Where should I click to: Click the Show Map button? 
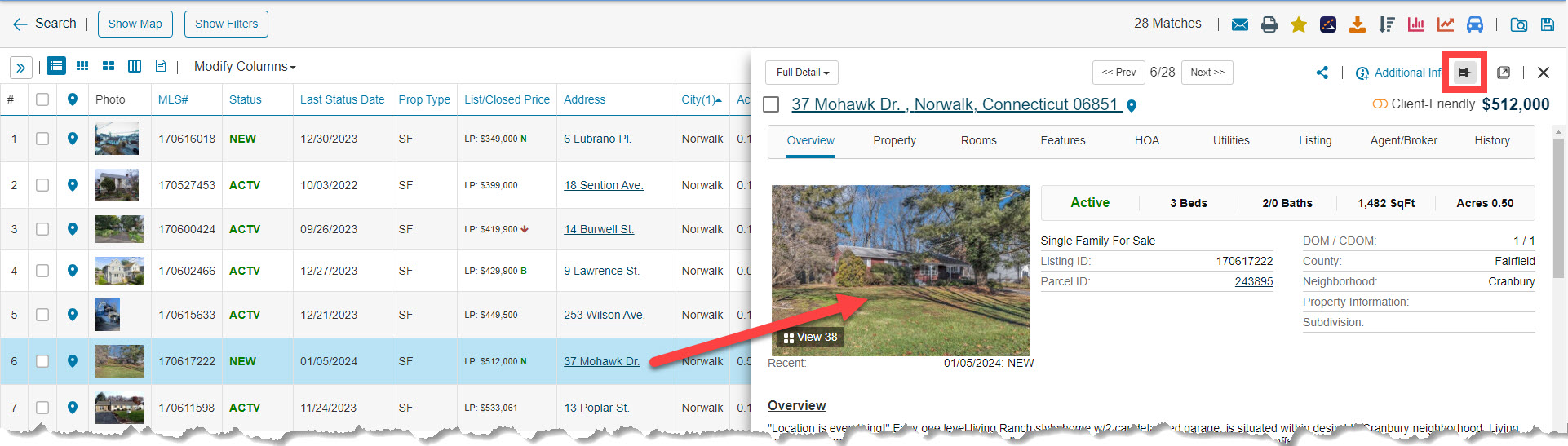point(135,24)
